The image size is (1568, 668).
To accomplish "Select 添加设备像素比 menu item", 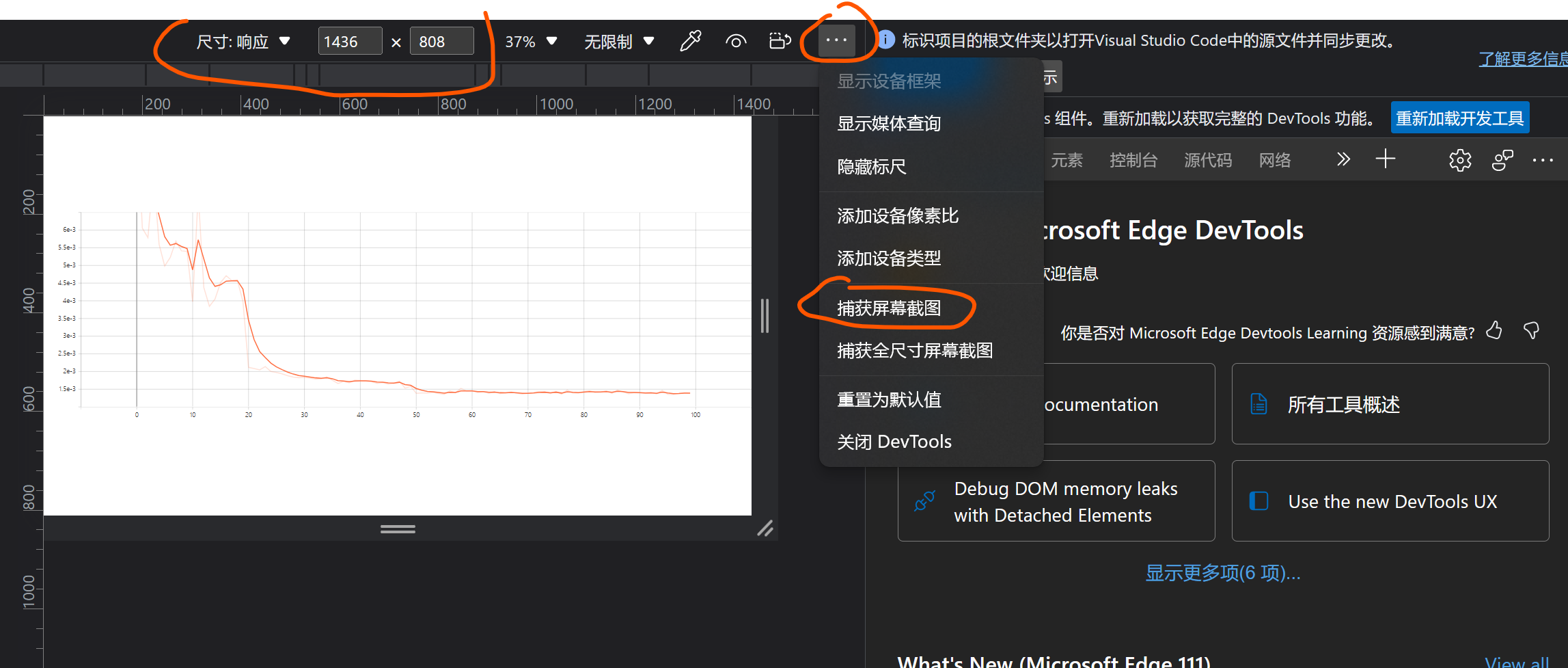I will [931, 216].
